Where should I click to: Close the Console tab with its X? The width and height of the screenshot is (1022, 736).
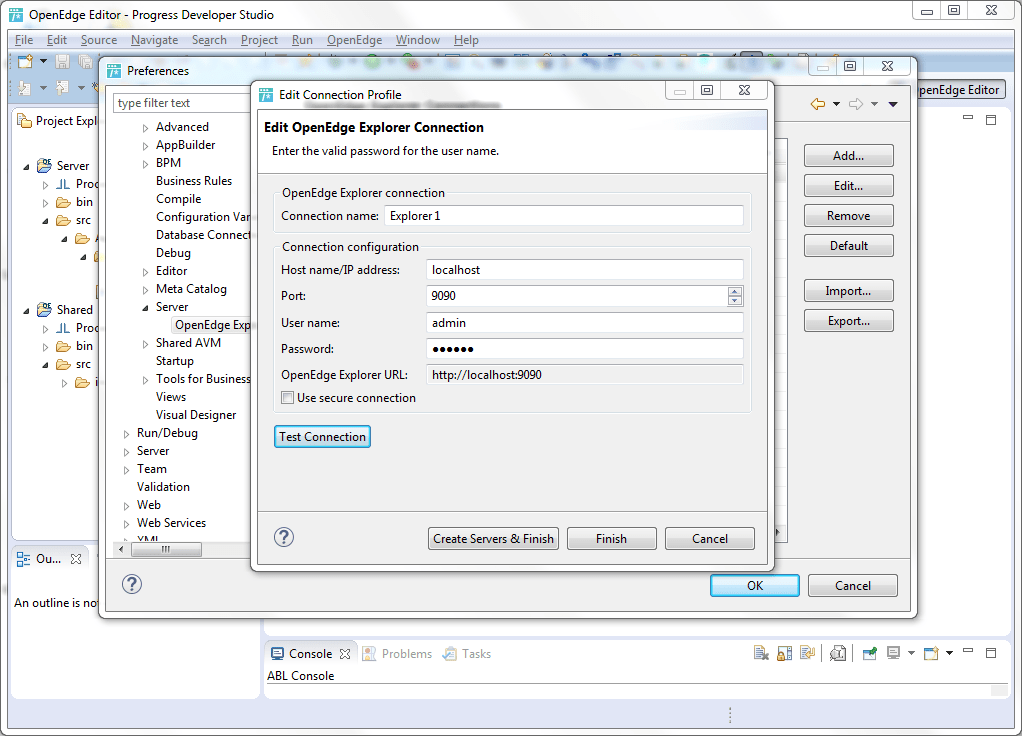(x=345, y=654)
